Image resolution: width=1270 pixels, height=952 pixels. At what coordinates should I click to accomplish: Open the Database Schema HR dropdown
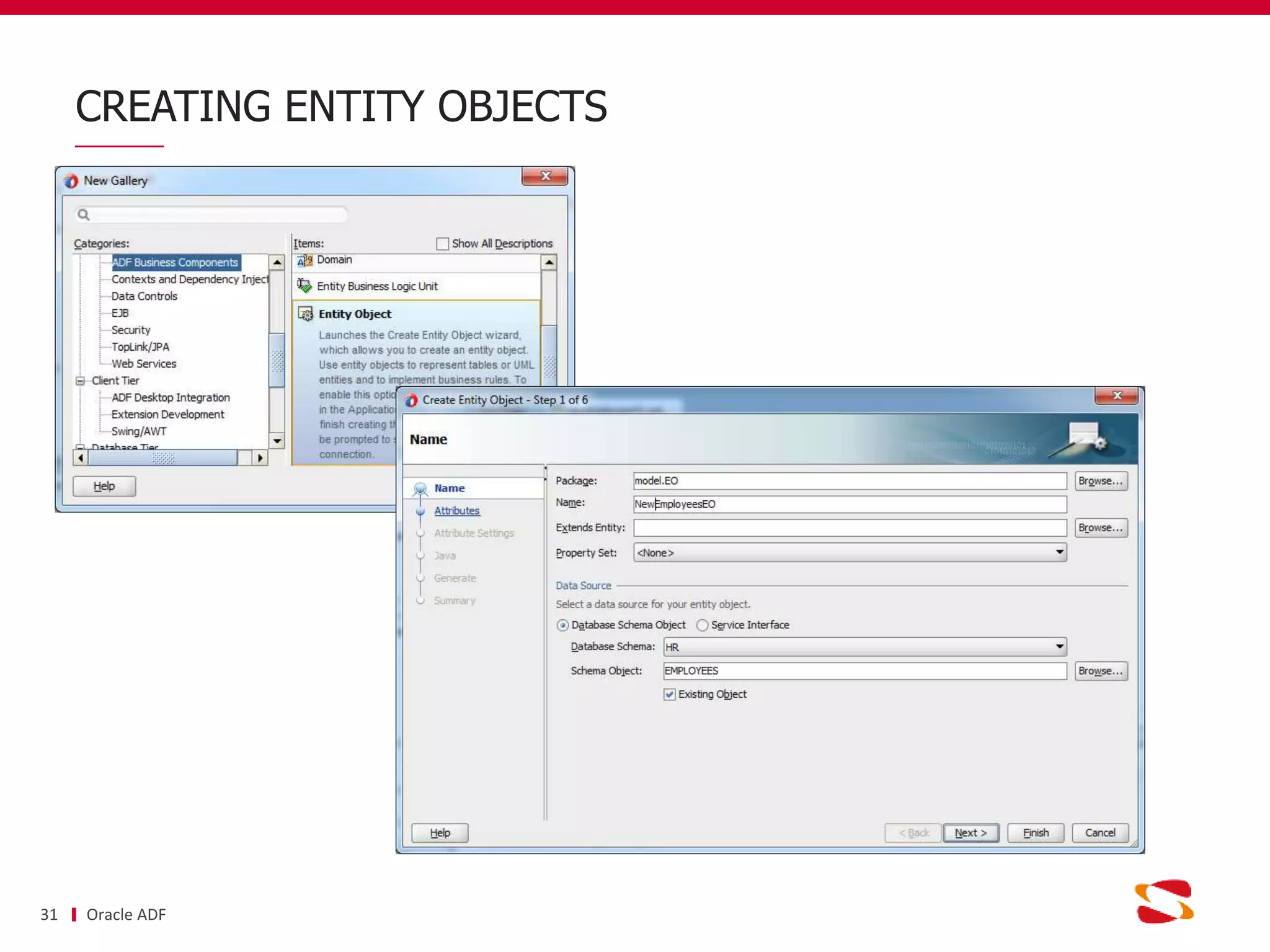(x=1059, y=647)
